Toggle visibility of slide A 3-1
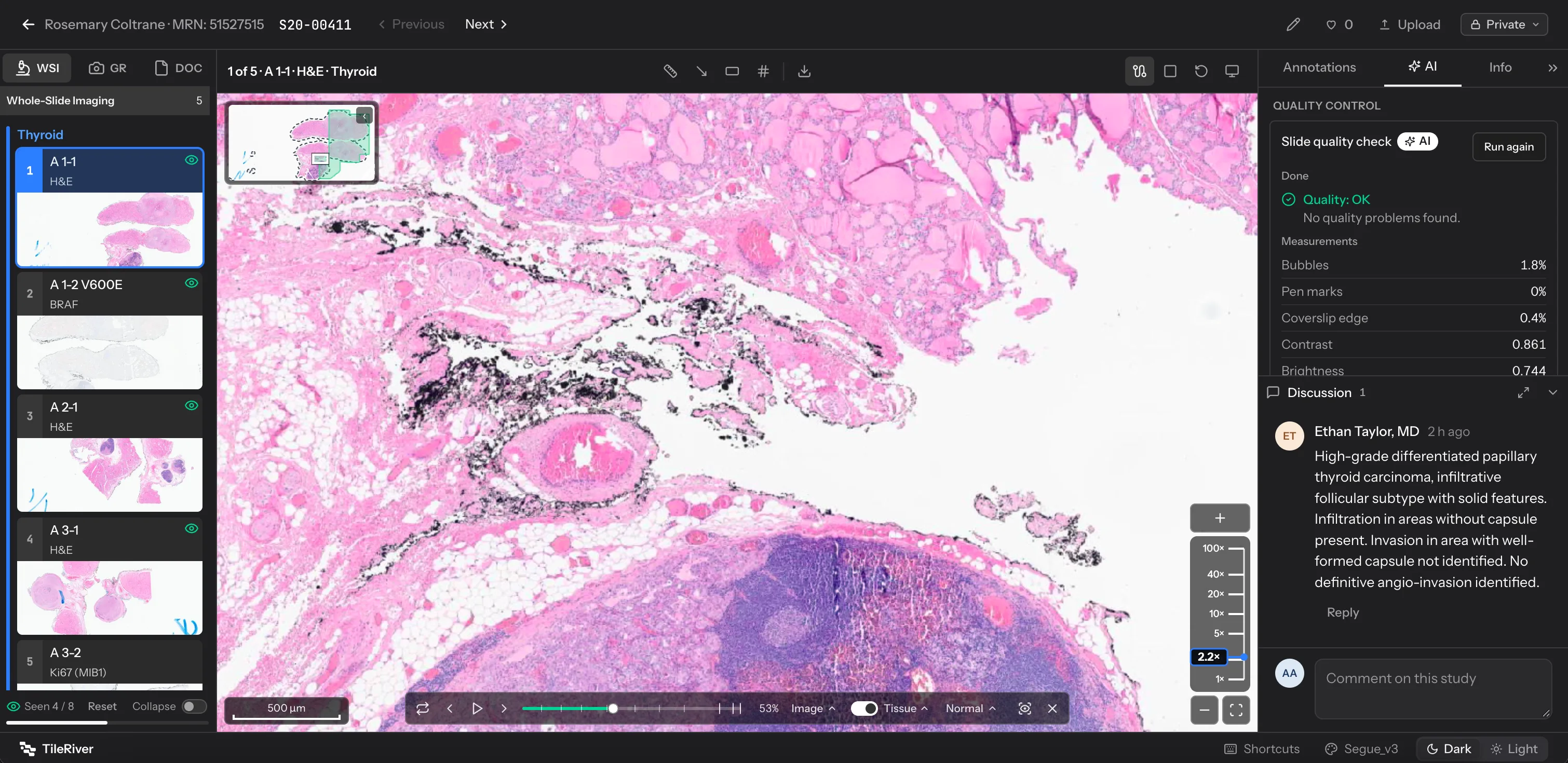Image resolution: width=1568 pixels, height=763 pixels. pos(191,528)
